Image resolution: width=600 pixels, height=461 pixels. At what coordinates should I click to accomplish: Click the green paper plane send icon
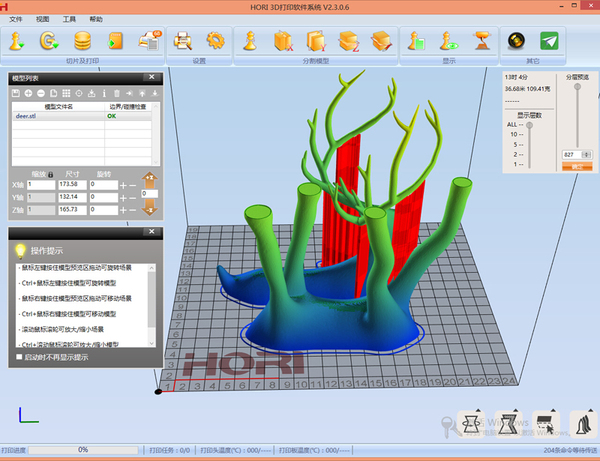click(x=549, y=41)
